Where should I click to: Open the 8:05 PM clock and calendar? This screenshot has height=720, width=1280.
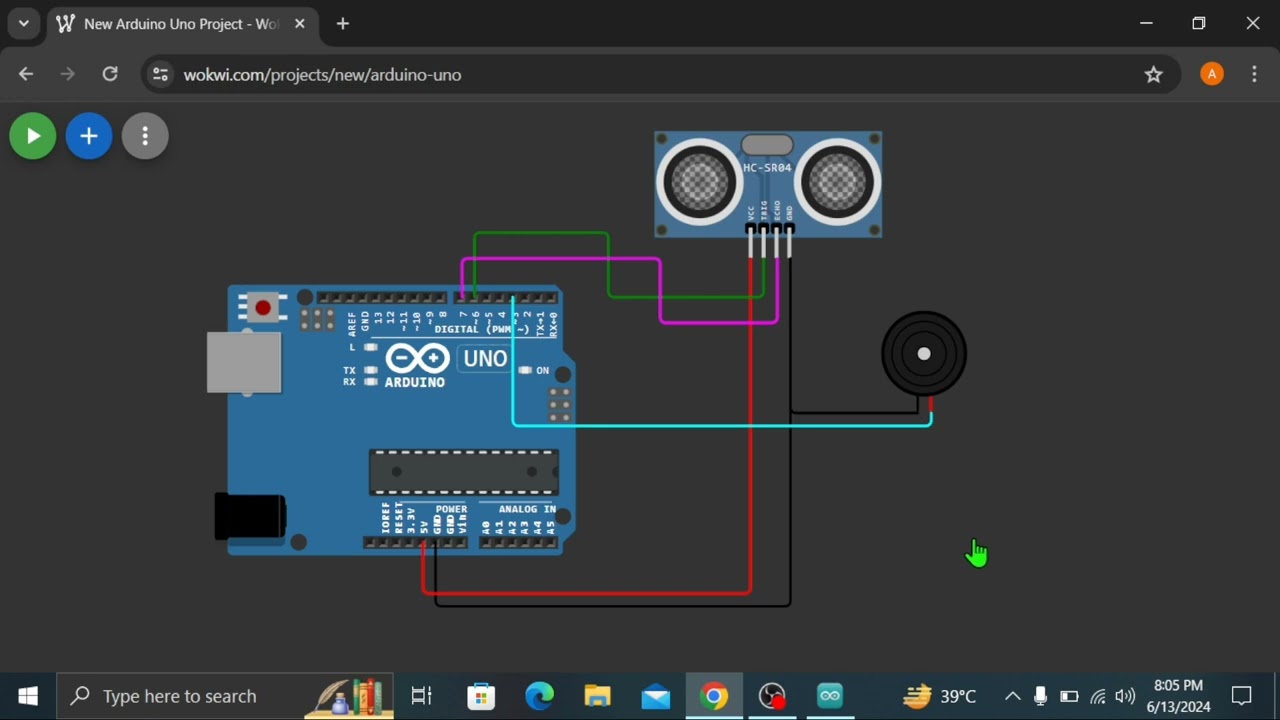click(x=1178, y=696)
